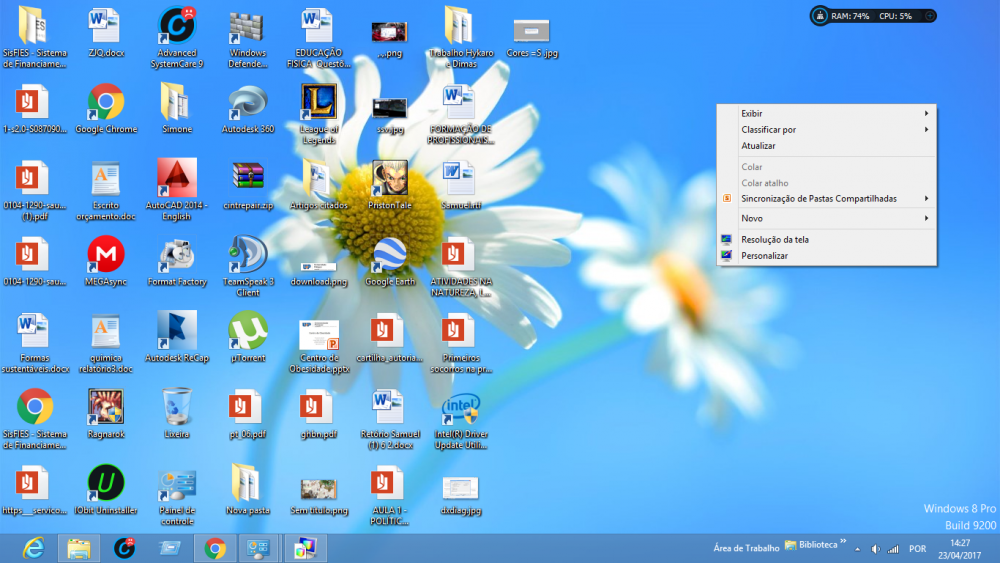Screen dimensions: 1000x563
Task: Select Personalizar from the context menu
Action: click(764, 256)
